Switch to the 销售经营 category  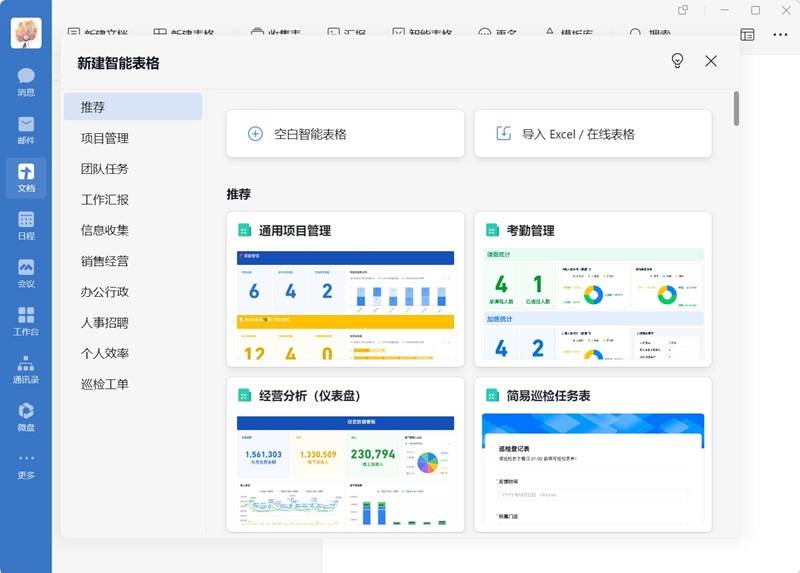point(105,261)
